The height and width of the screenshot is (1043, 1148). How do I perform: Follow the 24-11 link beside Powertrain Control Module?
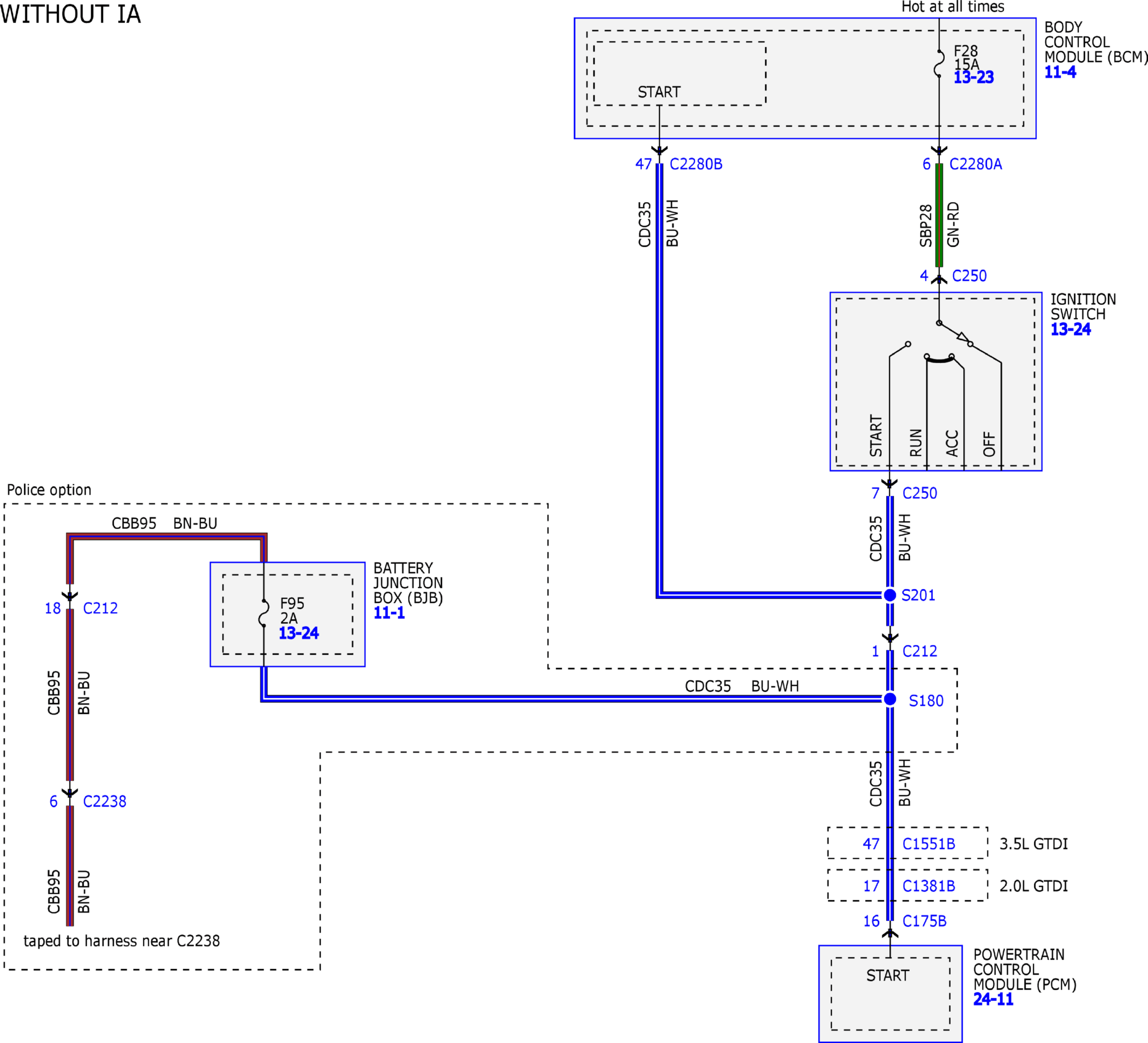993,999
